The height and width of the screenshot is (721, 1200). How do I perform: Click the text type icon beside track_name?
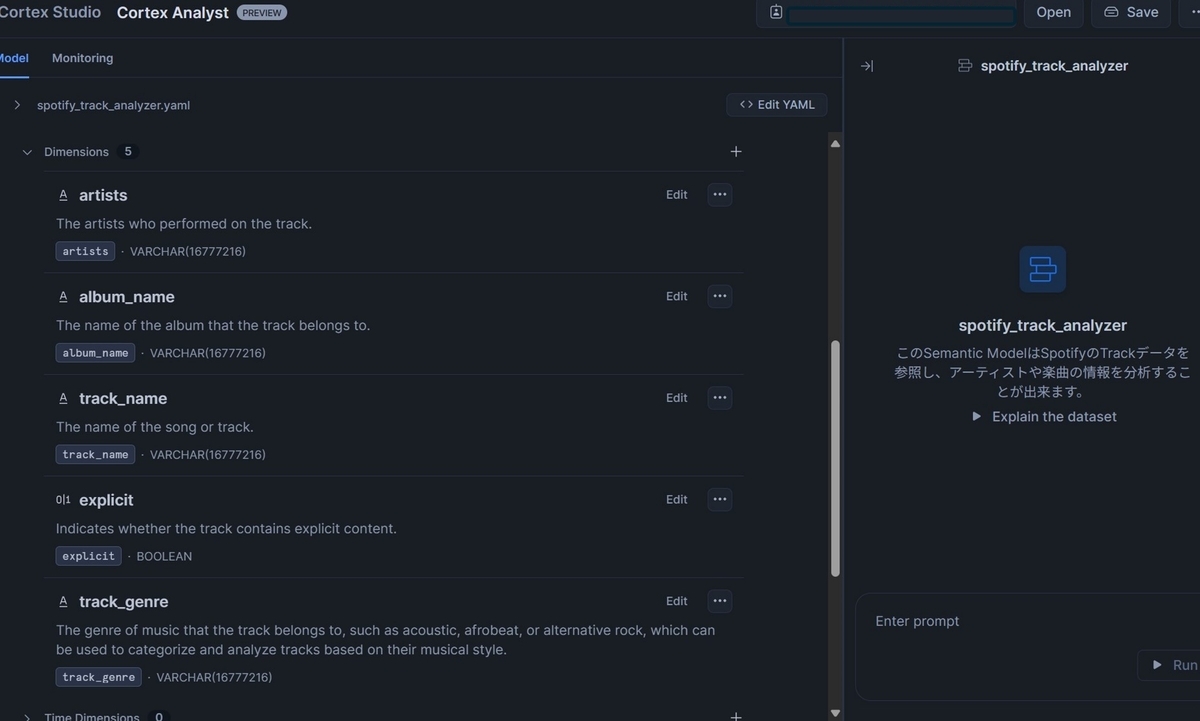point(63,398)
